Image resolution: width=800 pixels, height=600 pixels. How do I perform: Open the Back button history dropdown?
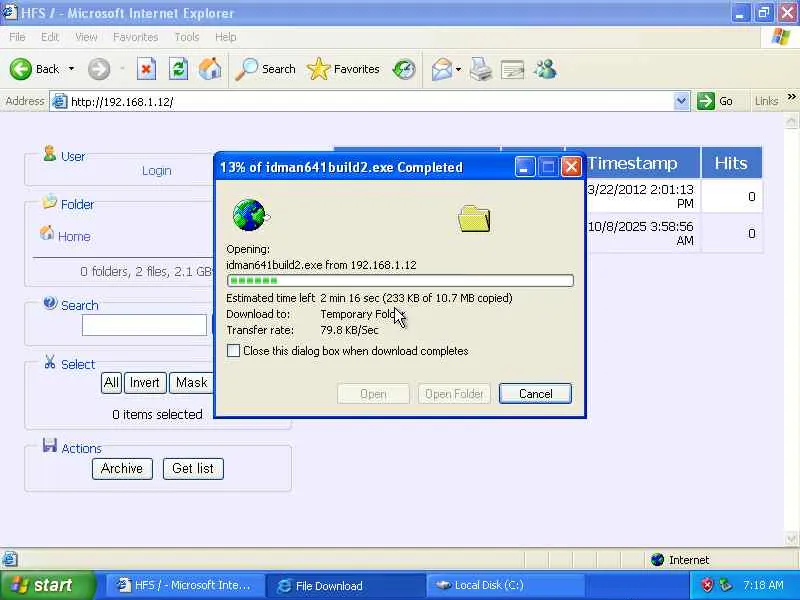click(x=71, y=69)
